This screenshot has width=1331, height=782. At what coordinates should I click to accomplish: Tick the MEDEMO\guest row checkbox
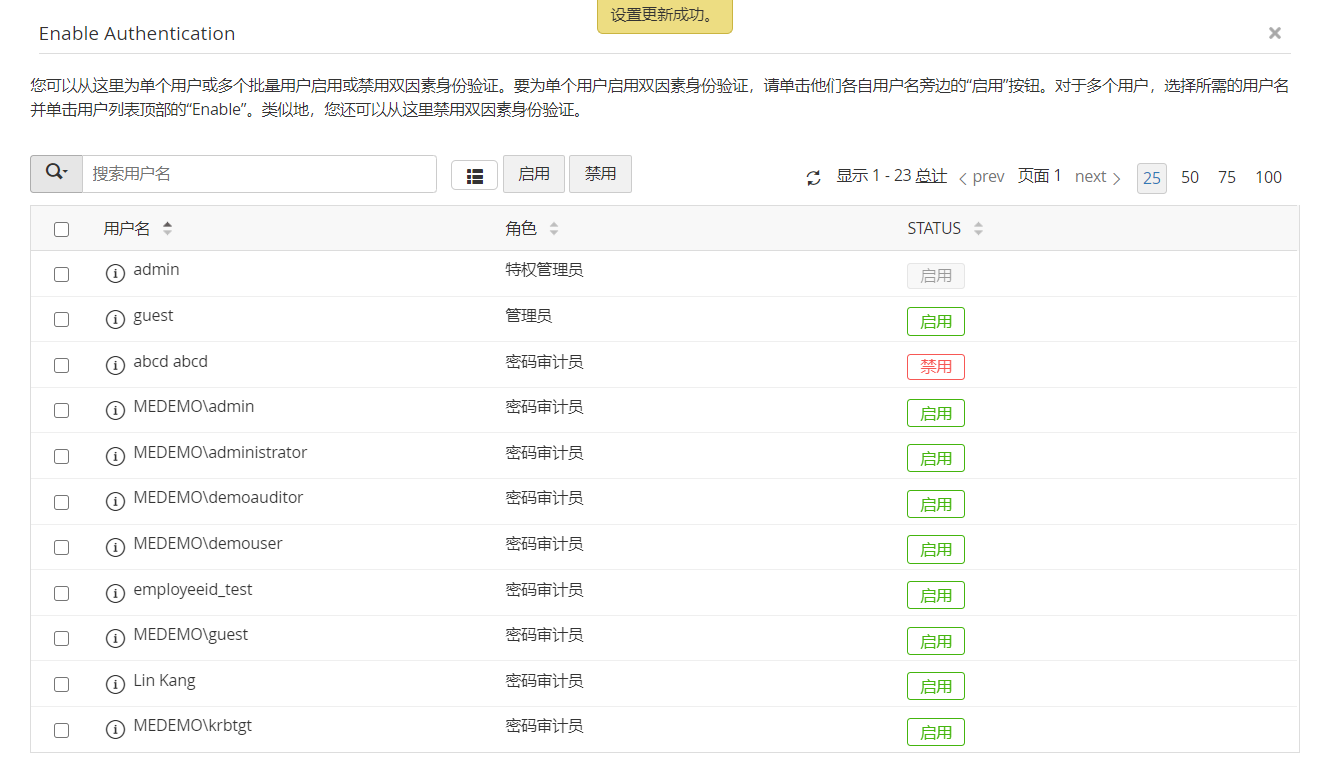tap(62, 638)
